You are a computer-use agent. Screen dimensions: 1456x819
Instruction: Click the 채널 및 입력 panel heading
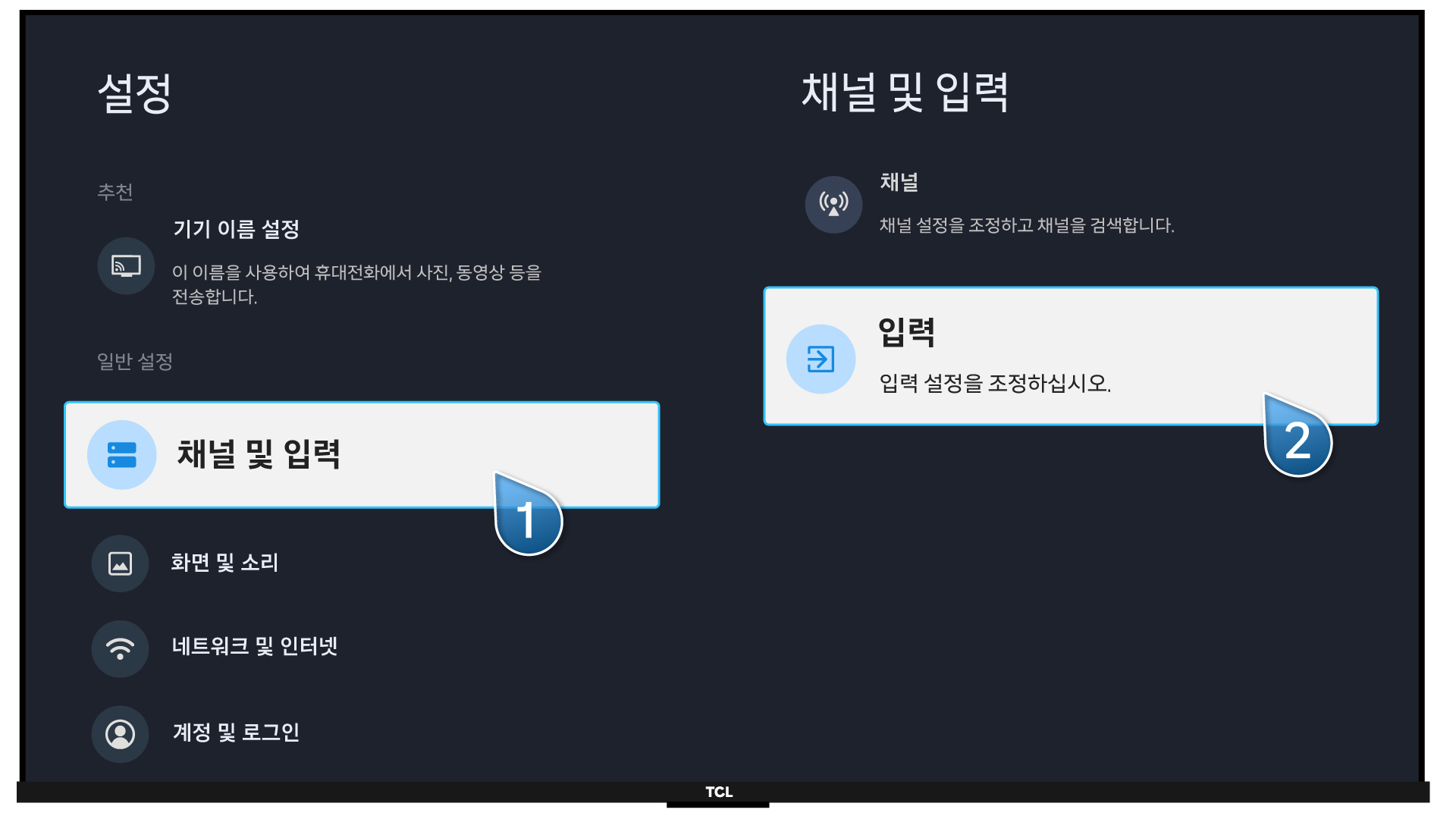pyautogui.click(x=905, y=93)
